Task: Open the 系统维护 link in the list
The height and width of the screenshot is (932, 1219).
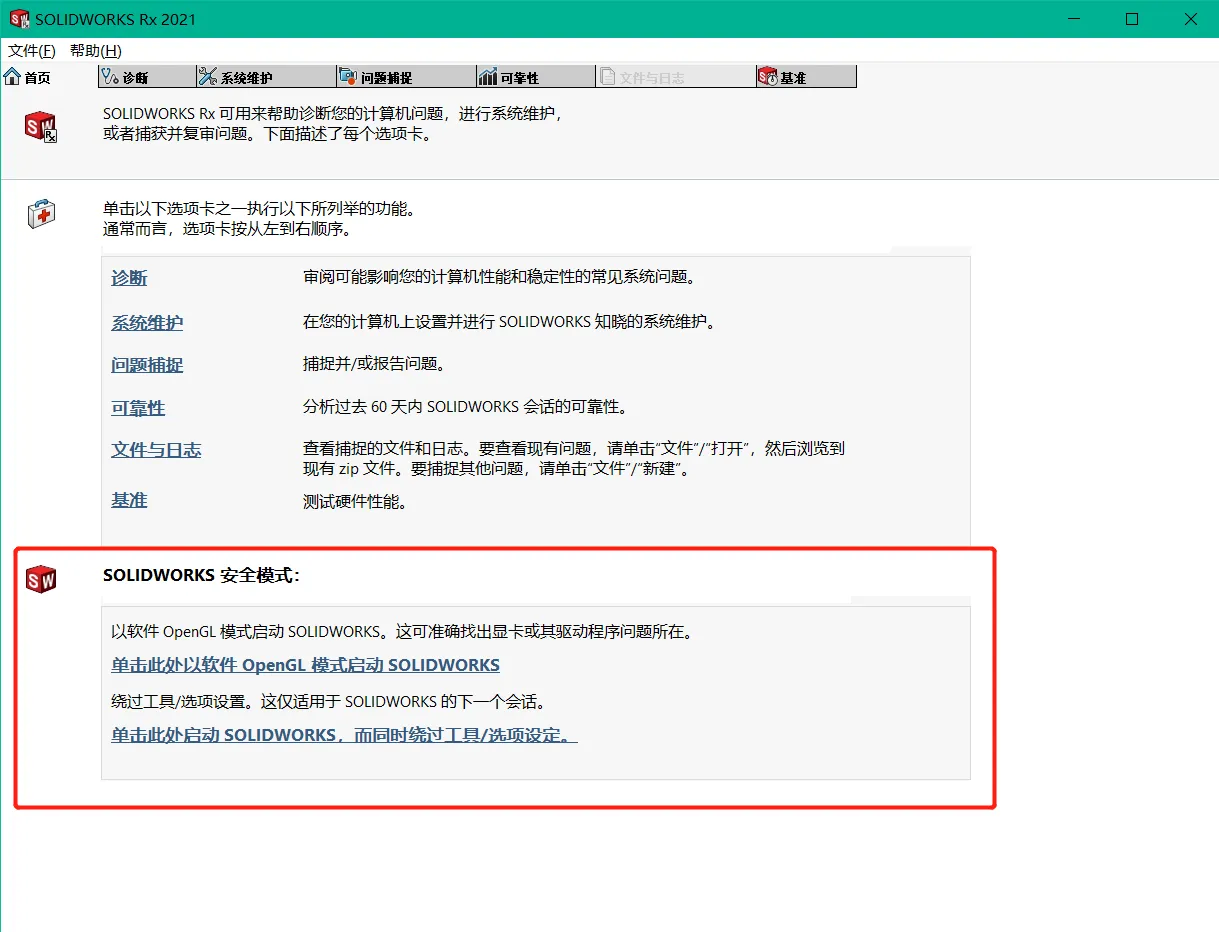Action: click(147, 323)
